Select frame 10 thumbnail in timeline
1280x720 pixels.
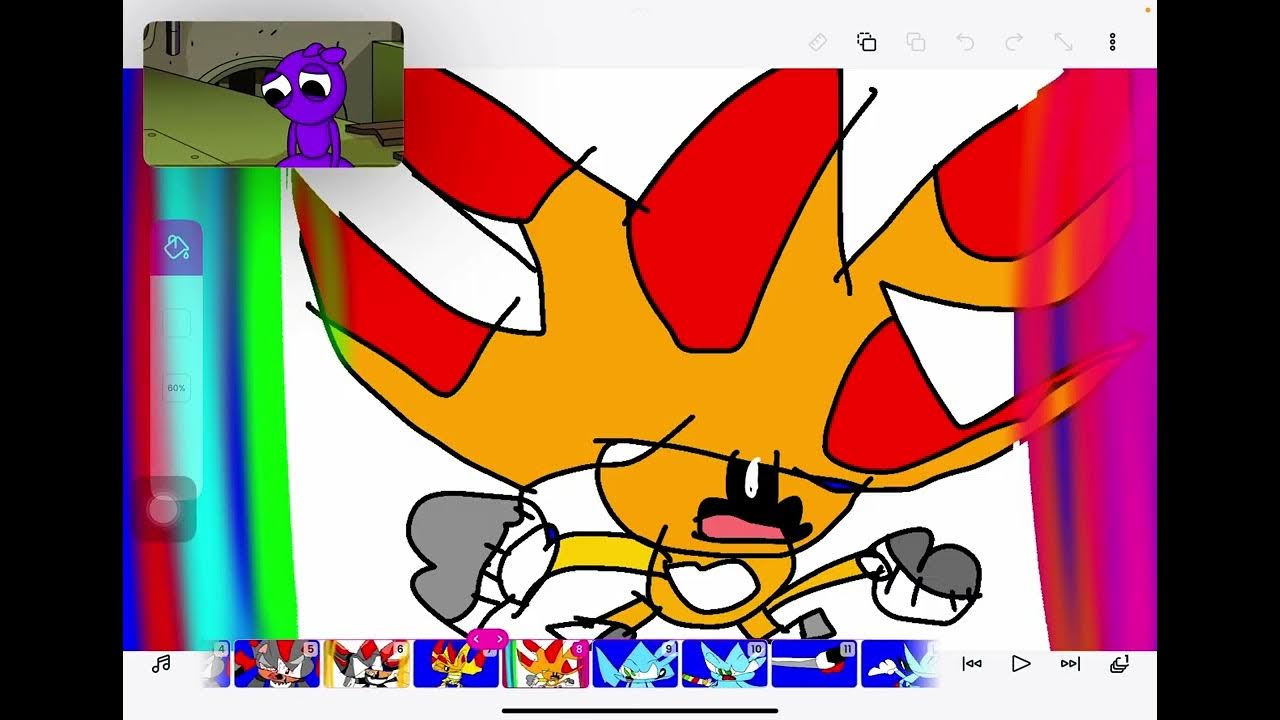[x=725, y=664]
